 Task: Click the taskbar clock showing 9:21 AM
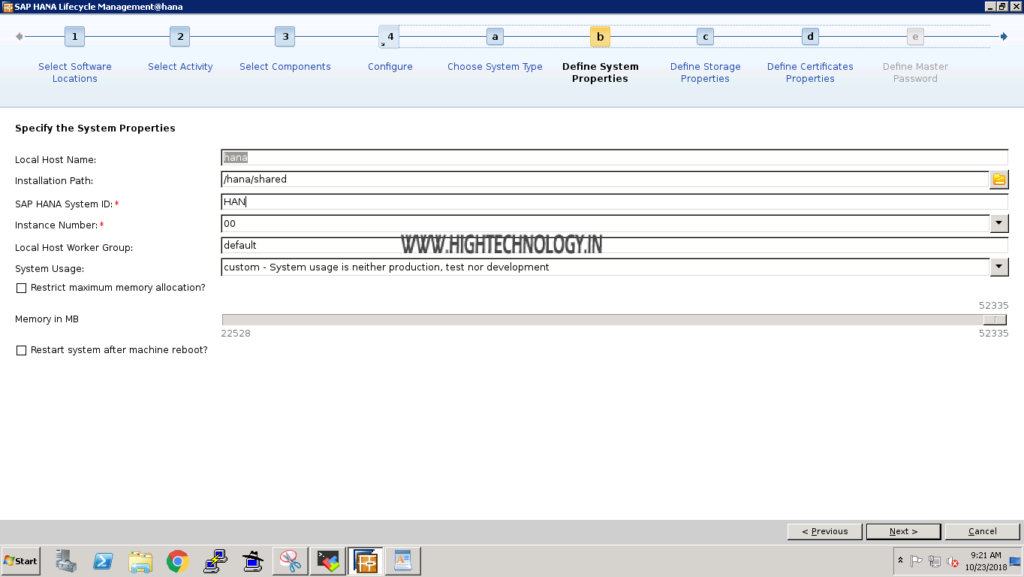pos(985,561)
